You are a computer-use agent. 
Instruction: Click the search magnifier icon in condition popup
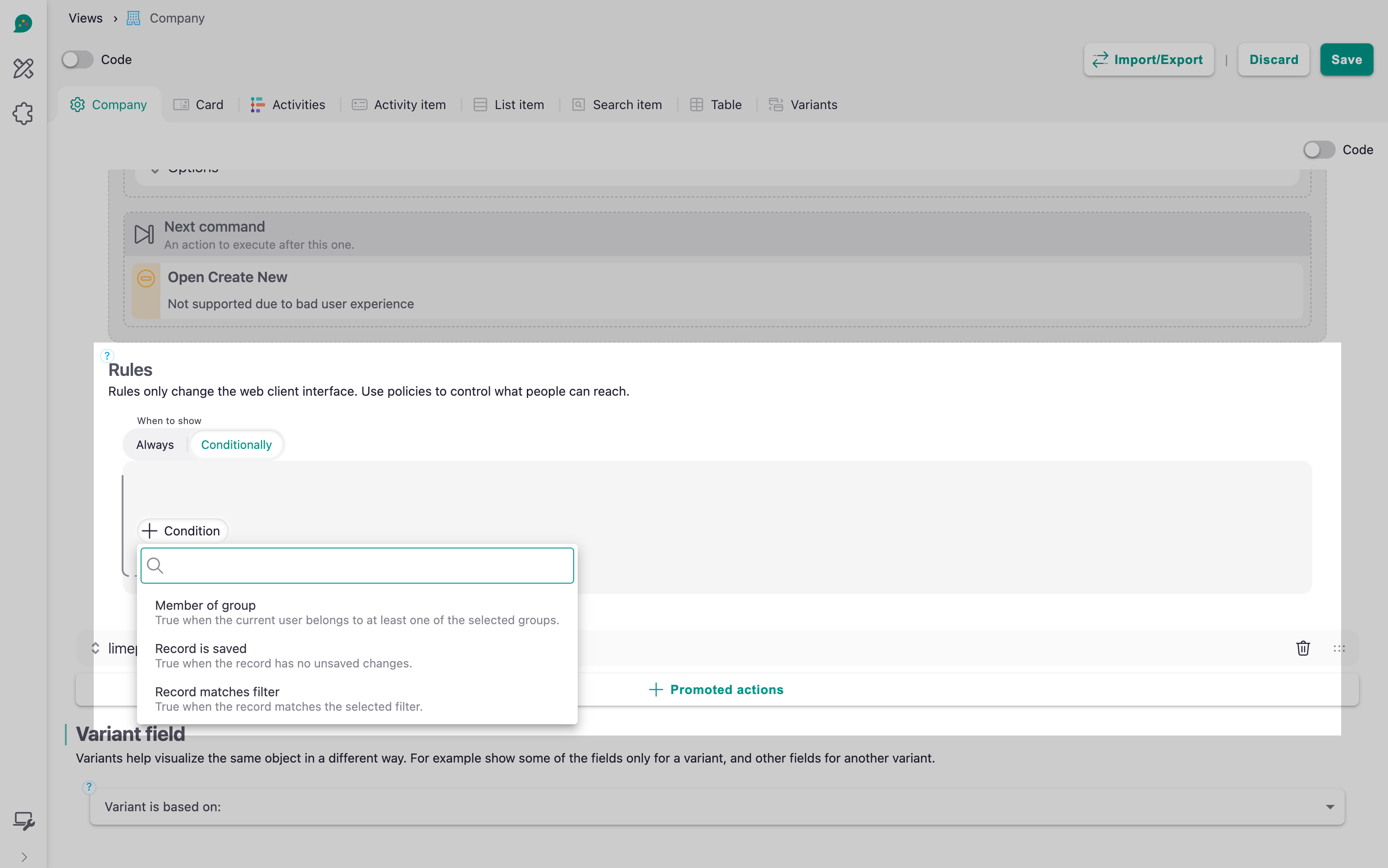pos(155,566)
